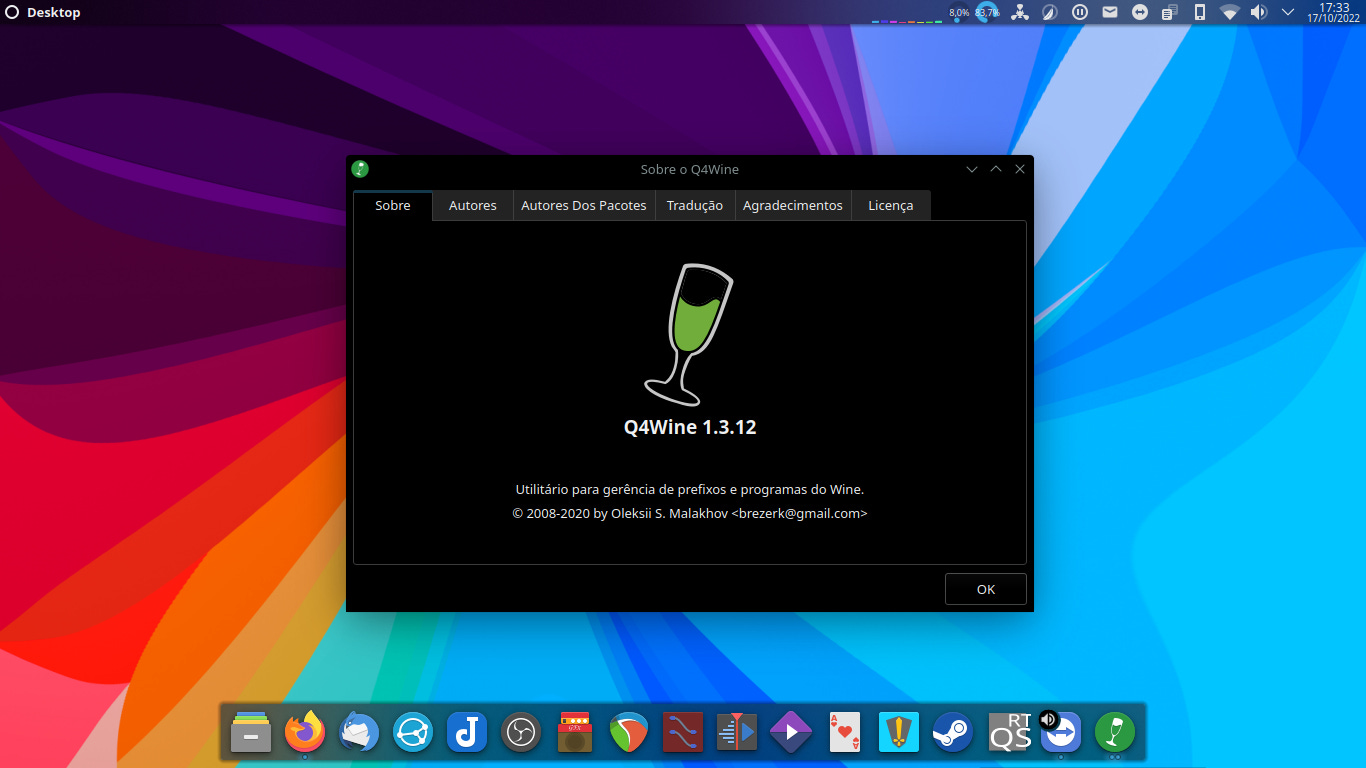Open the fan-shaped tray icon
The height and width of the screenshot is (768, 1366).
click(1019, 13)
